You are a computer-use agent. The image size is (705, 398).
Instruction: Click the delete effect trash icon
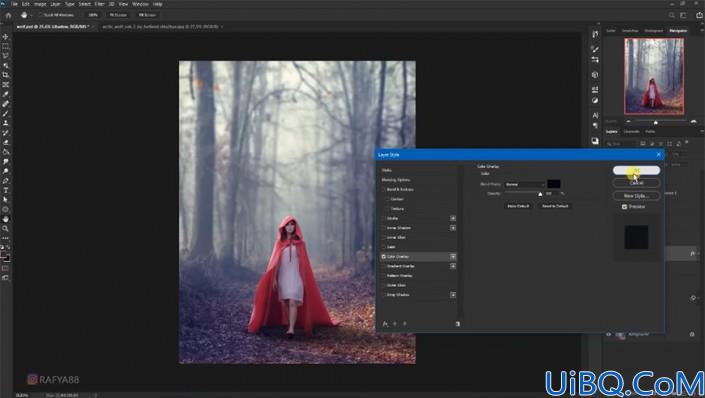coord(458,324)
